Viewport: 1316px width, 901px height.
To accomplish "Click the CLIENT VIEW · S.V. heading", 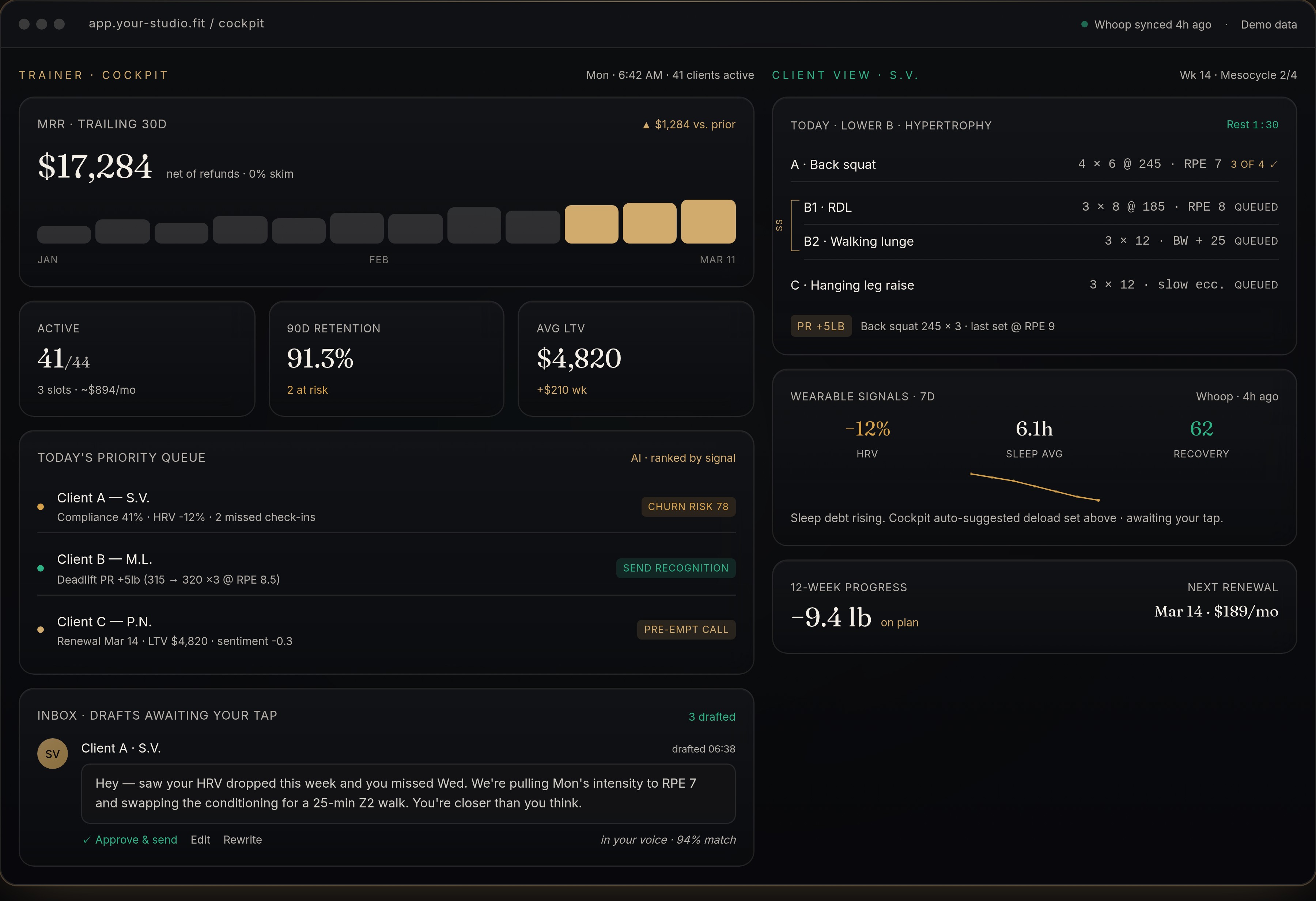I will (x=845, y=75).
